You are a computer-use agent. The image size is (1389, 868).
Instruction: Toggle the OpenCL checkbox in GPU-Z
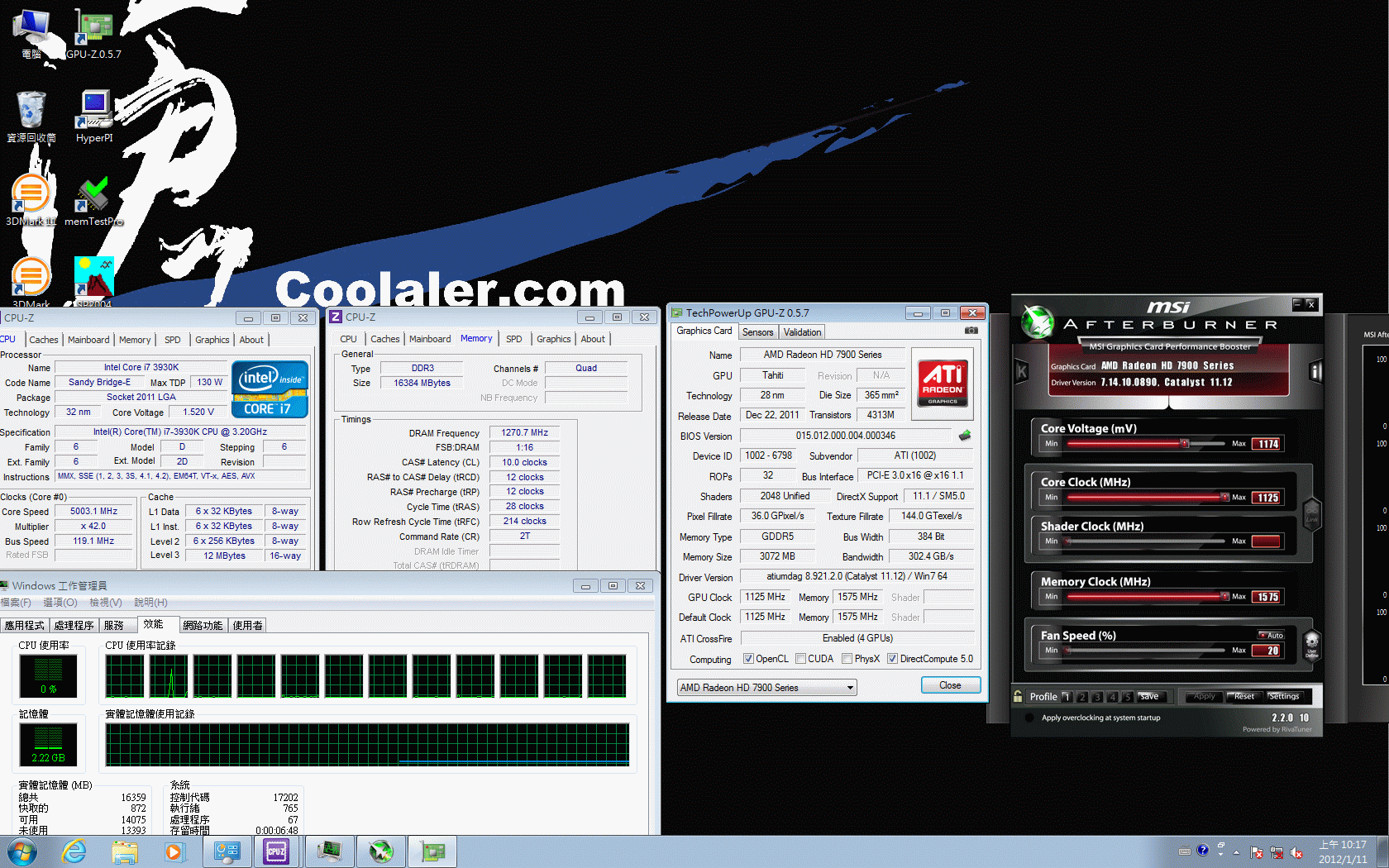(x=748, y=659)
